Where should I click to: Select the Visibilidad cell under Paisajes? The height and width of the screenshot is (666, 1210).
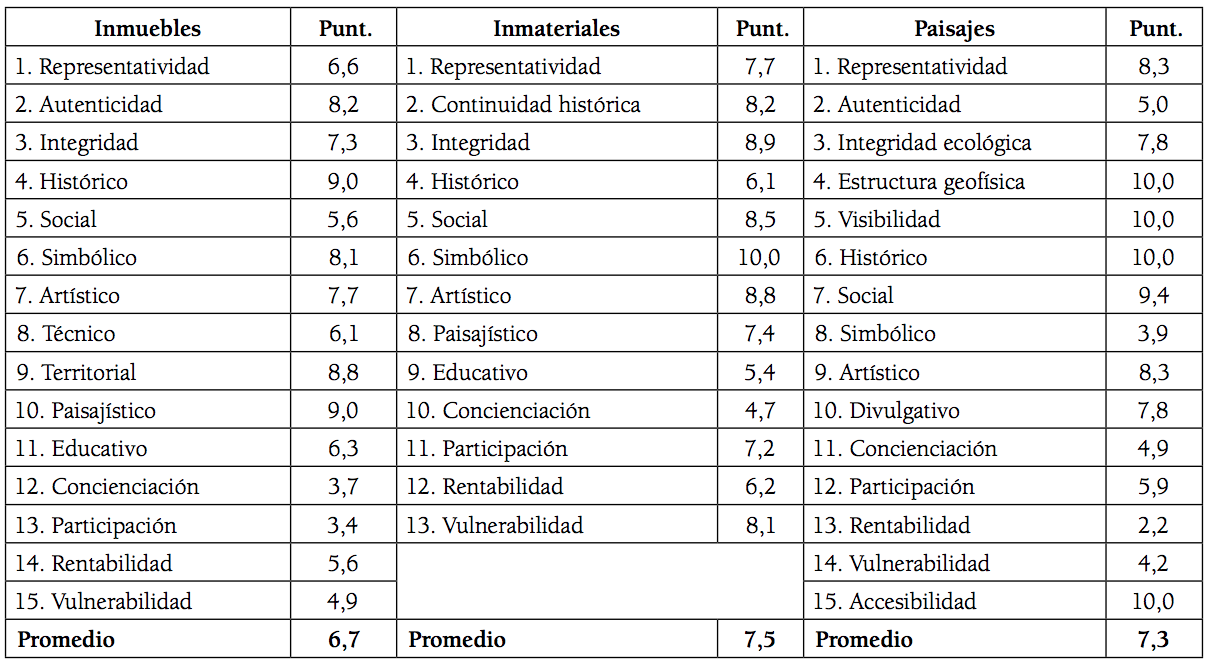[876, 220]
